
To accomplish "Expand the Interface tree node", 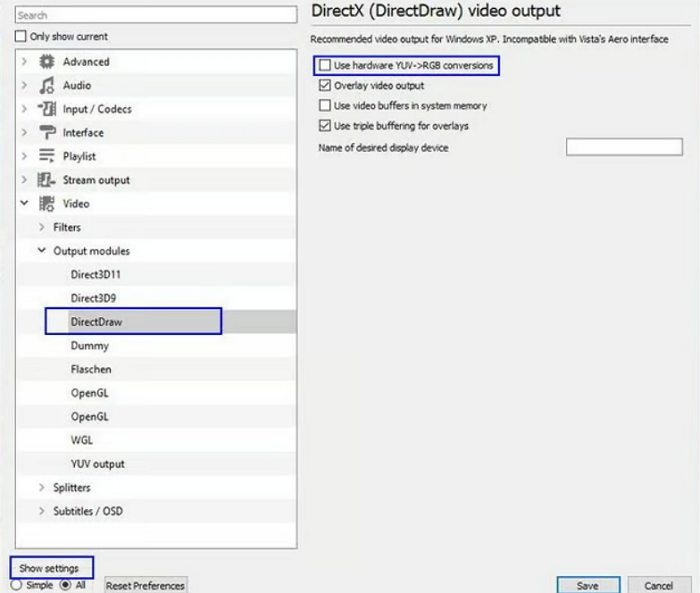I will (25, 133).
